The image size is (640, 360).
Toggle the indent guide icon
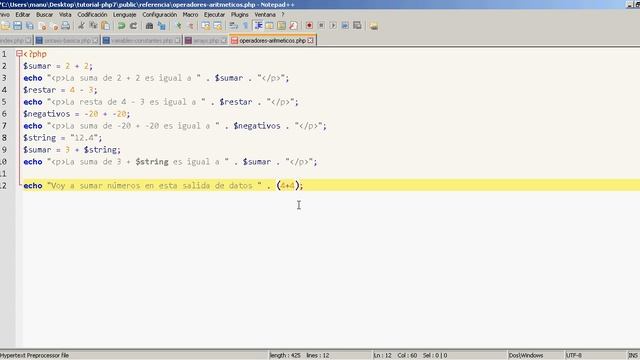click(x=258, y=26)
